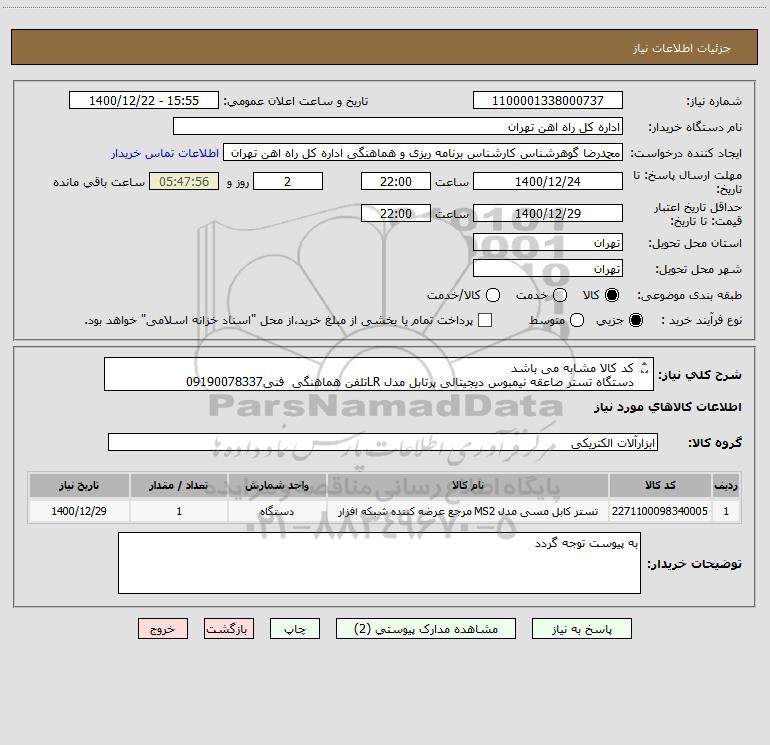Click the need number field 1100001338000737
This screenshot has width=770, height=745.
(x=548, y=100)
